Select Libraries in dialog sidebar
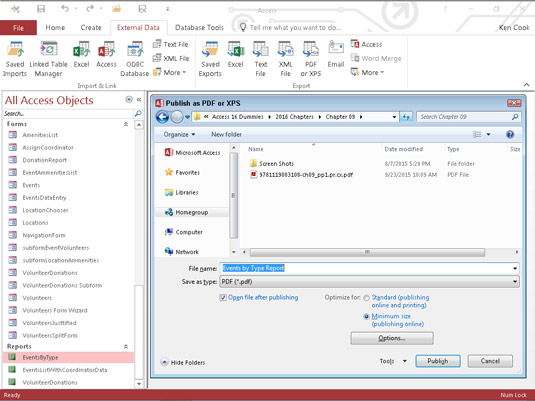This screenshot has width=535, height=401. [181, 192]
